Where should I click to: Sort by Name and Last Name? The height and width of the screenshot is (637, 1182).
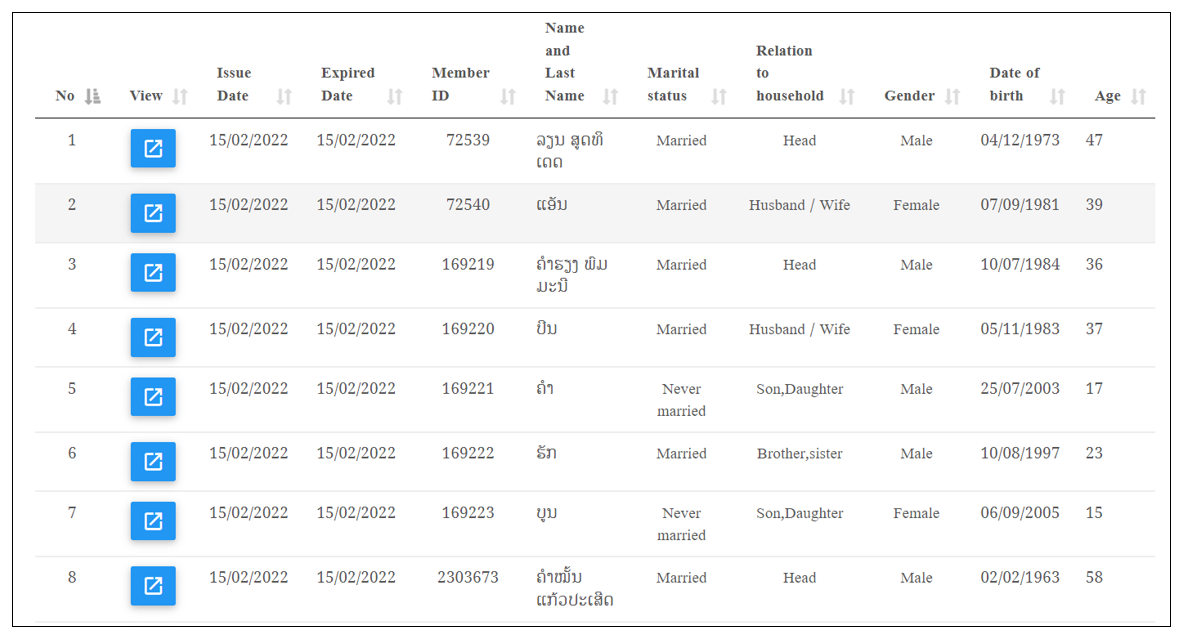click(x=611, y=96)
